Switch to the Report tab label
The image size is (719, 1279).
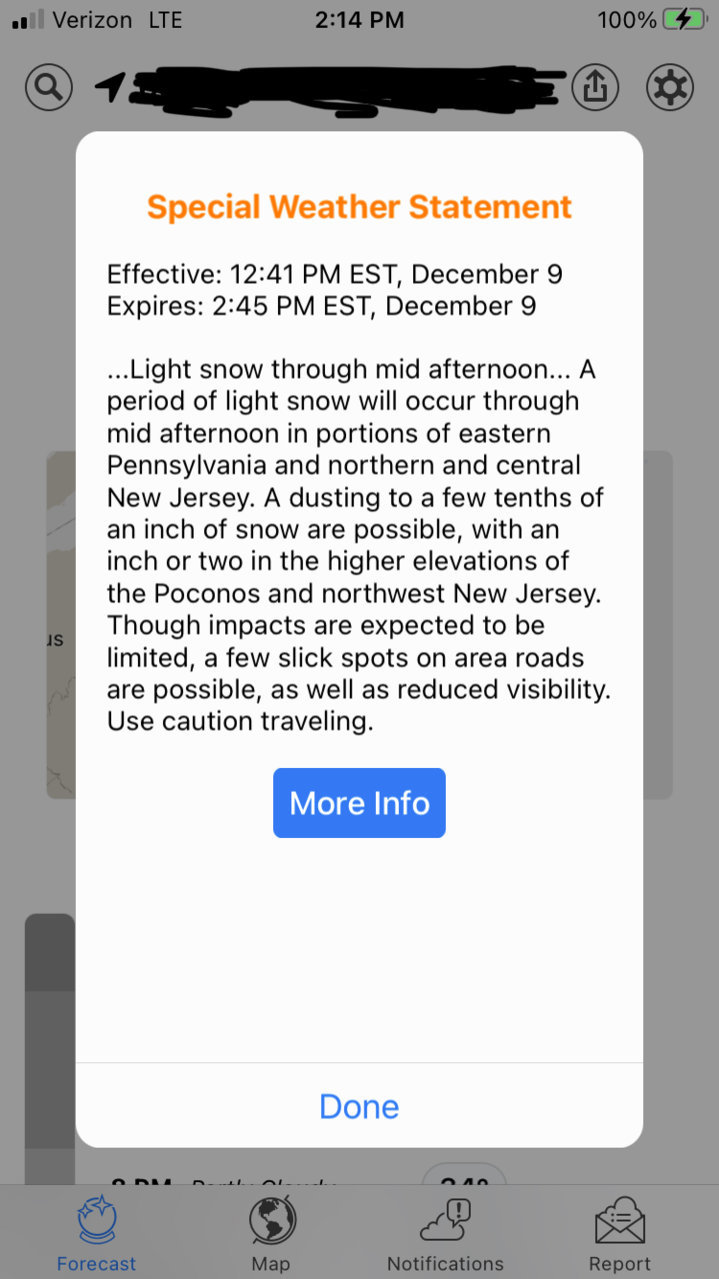pyautogui.click(x=620, y=1264)
